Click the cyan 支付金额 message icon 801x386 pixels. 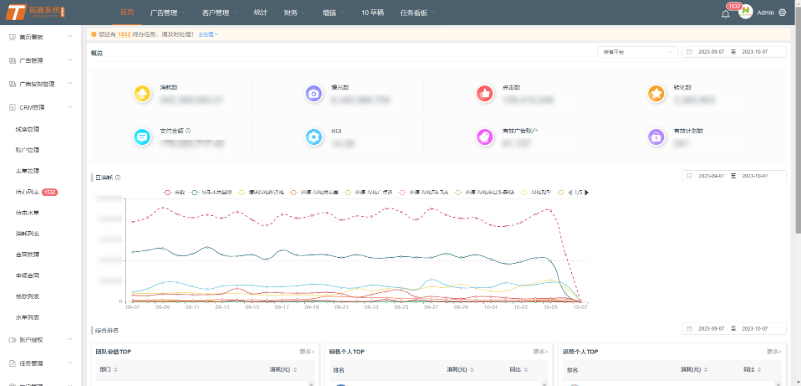point(142,137)
